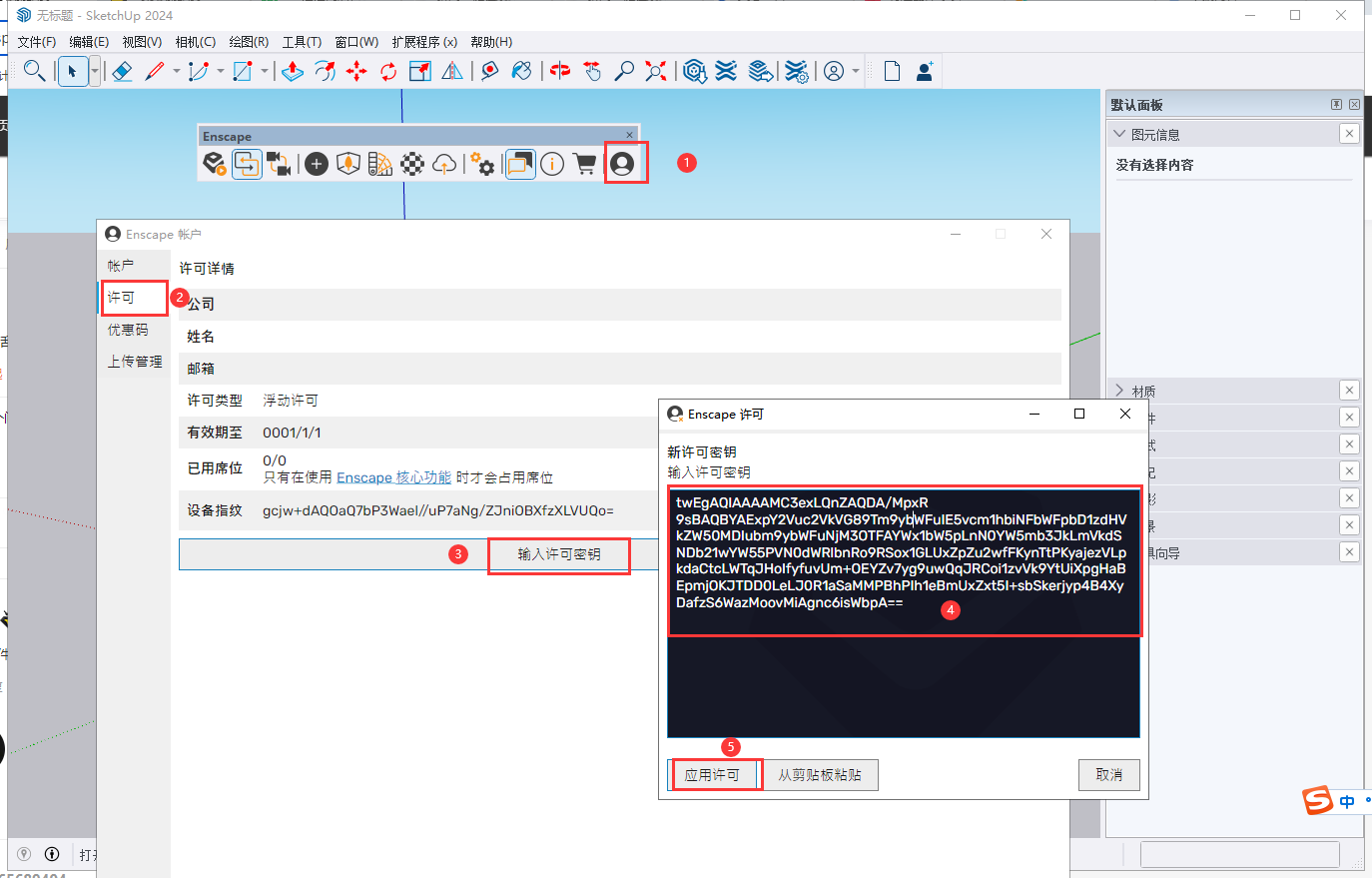Screen dimensions: 1372x878
Task: Open the 绘图(R) menu
Action: [249, 42]
